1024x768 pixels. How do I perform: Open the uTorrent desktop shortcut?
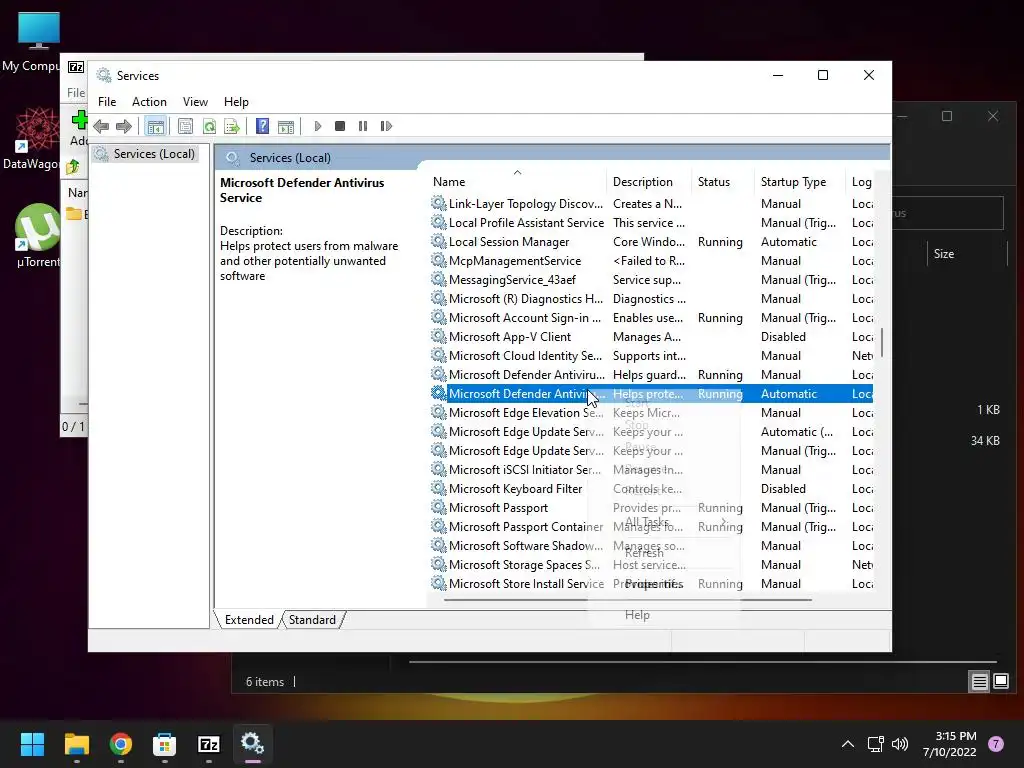pyautogui.click(x=37, y=236)
